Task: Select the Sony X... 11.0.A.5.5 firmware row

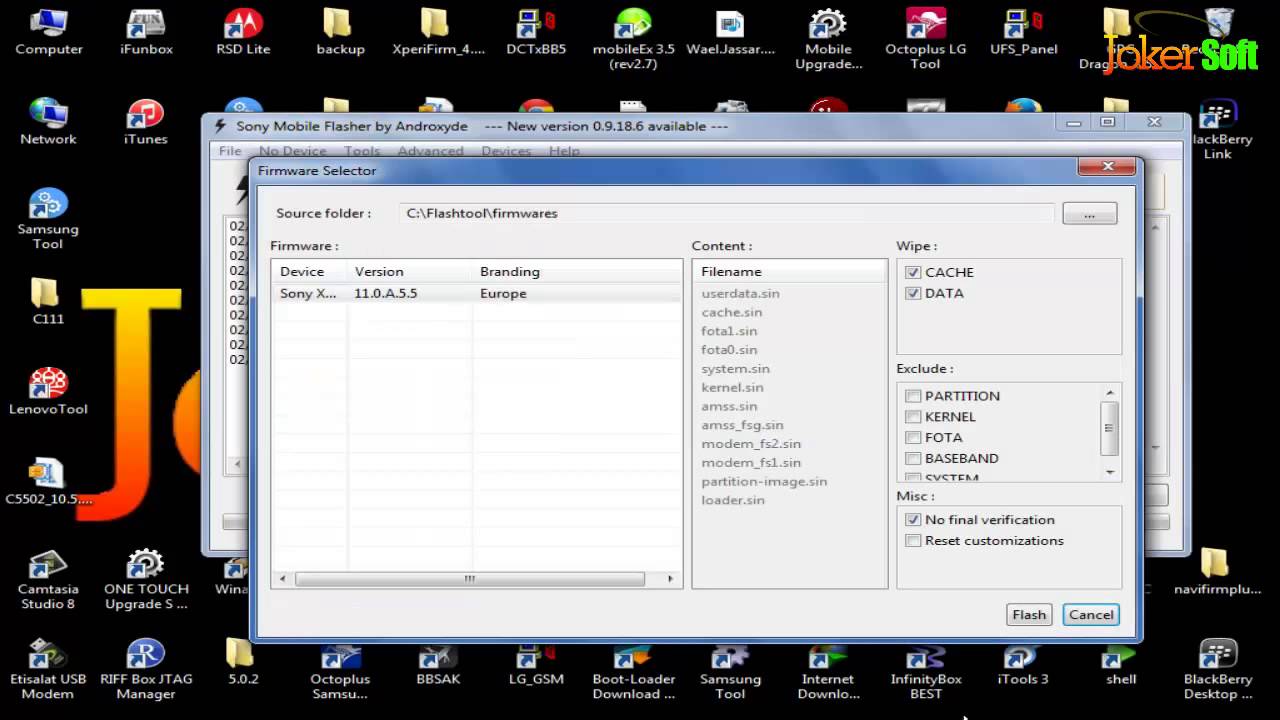Action: pos(476,293)
